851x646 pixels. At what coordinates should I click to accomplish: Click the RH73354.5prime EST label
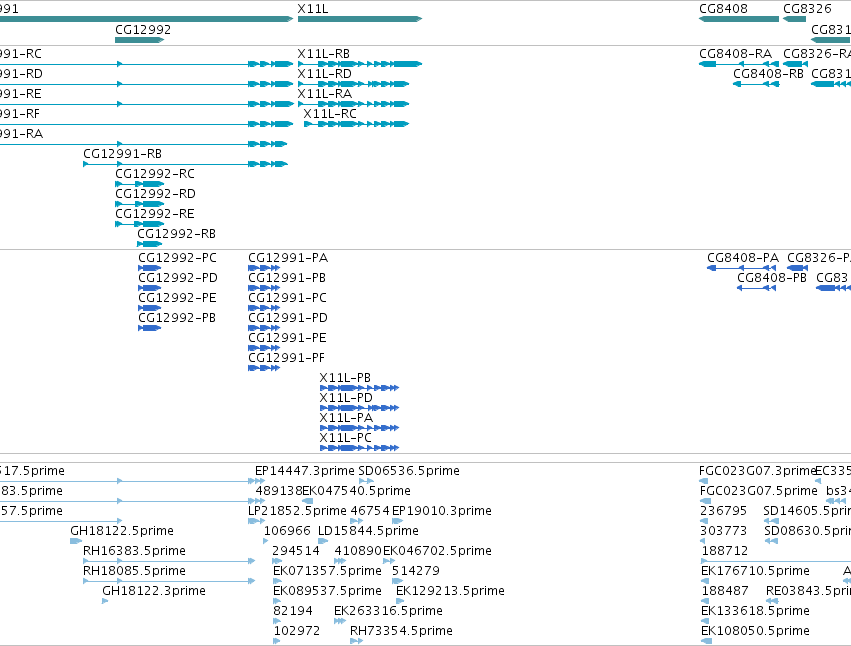(x=402, y=632)
